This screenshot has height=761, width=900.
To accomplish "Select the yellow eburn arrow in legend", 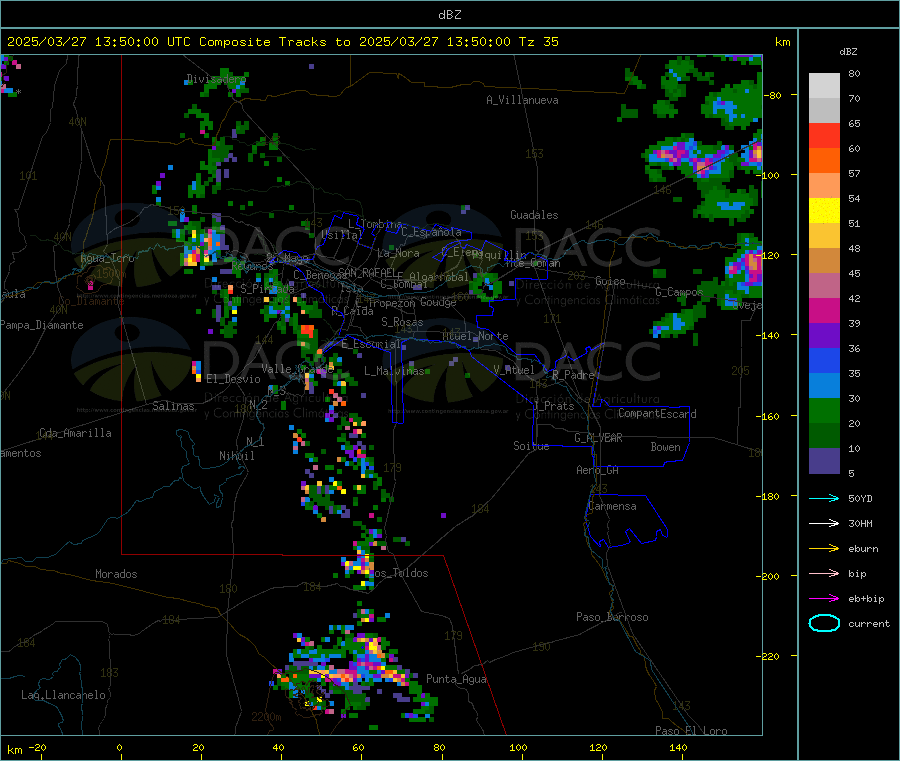I will pyautogui.click(x=824, y=549).
